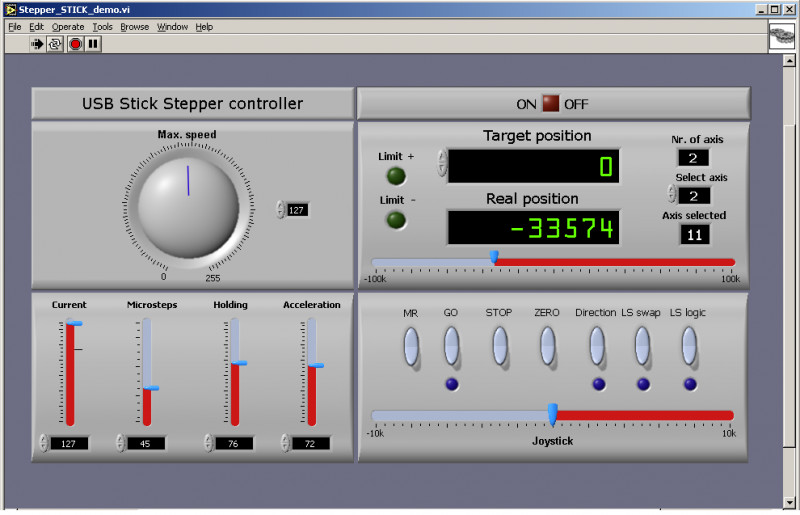Open the Operate menu

68,27
